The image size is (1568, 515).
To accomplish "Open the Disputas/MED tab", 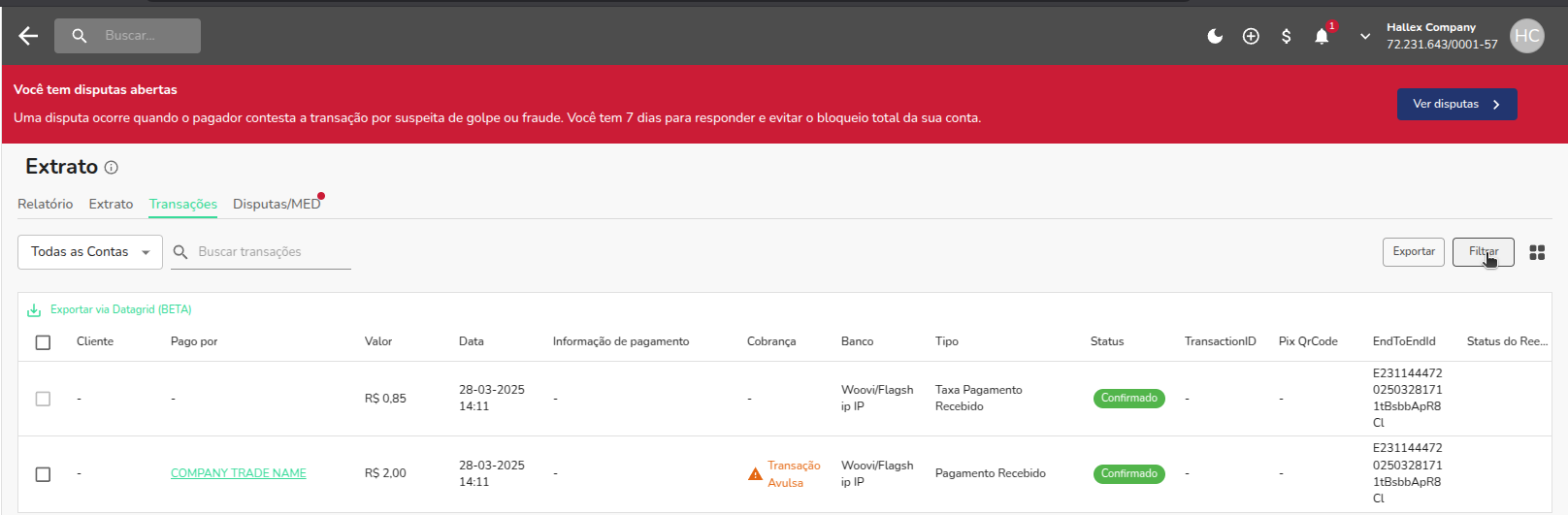I will [x=276, y=205].
